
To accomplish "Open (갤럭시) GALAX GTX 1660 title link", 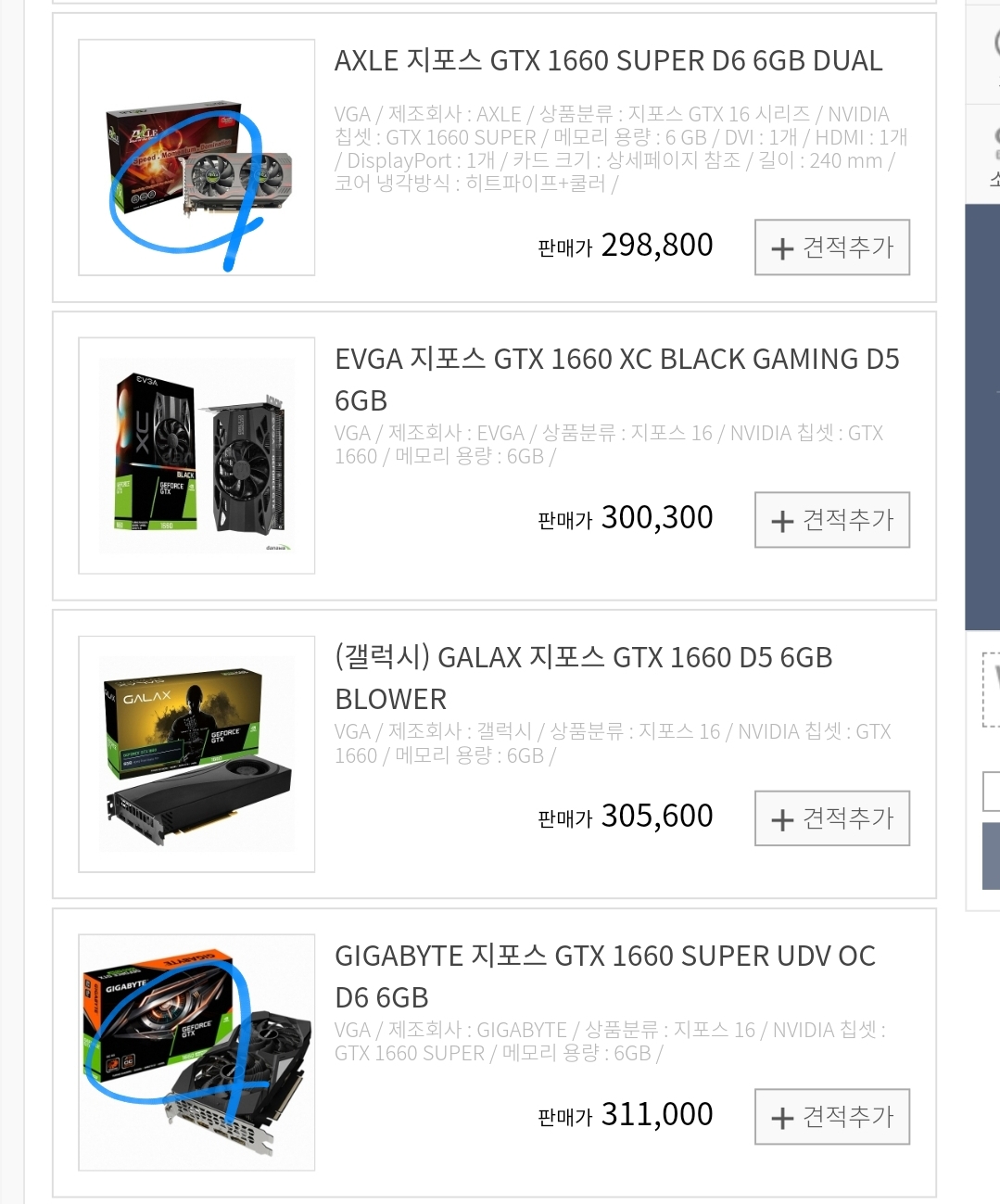I will (584, 678).
